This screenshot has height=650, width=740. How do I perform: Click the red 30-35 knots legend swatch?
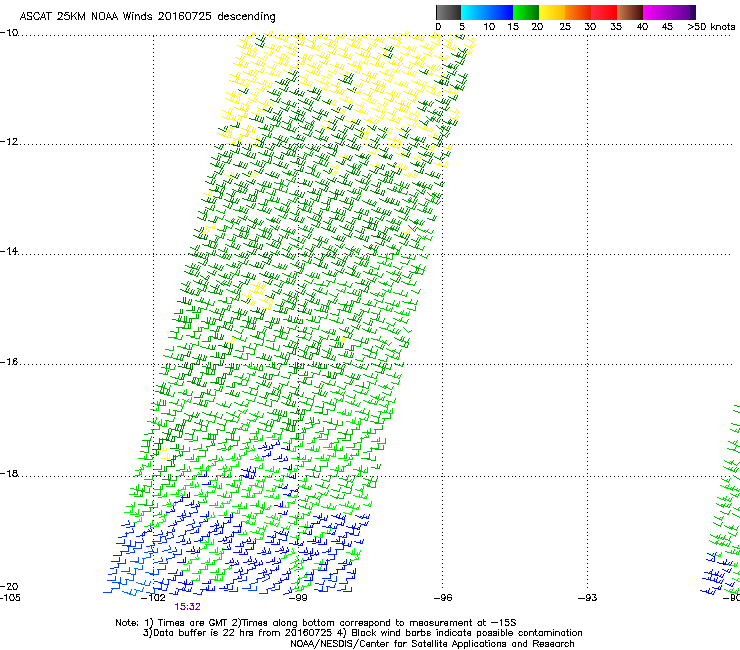tap(604, 12)
